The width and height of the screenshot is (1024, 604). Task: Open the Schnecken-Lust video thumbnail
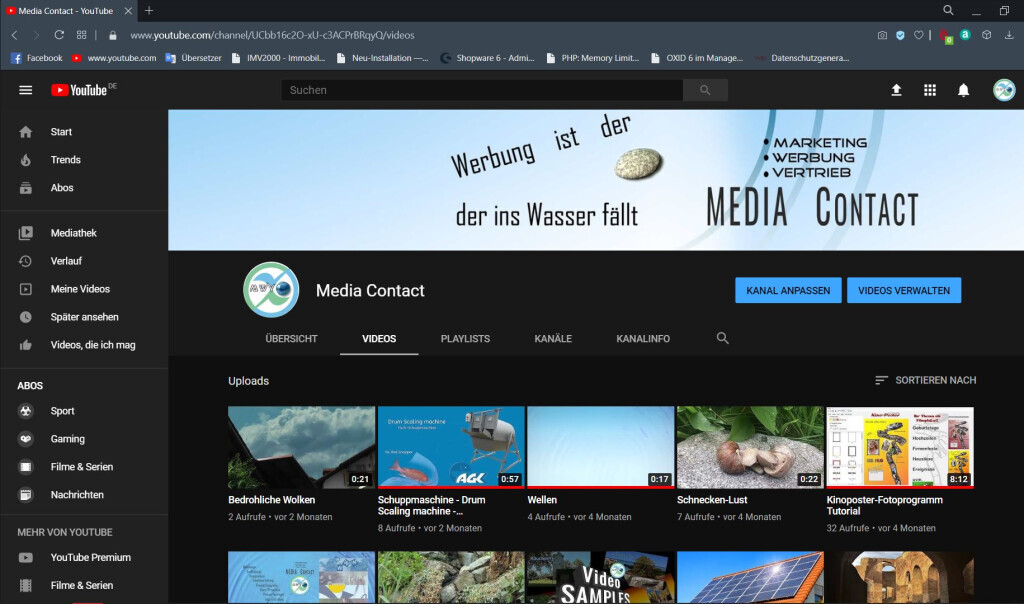[749, 447]
